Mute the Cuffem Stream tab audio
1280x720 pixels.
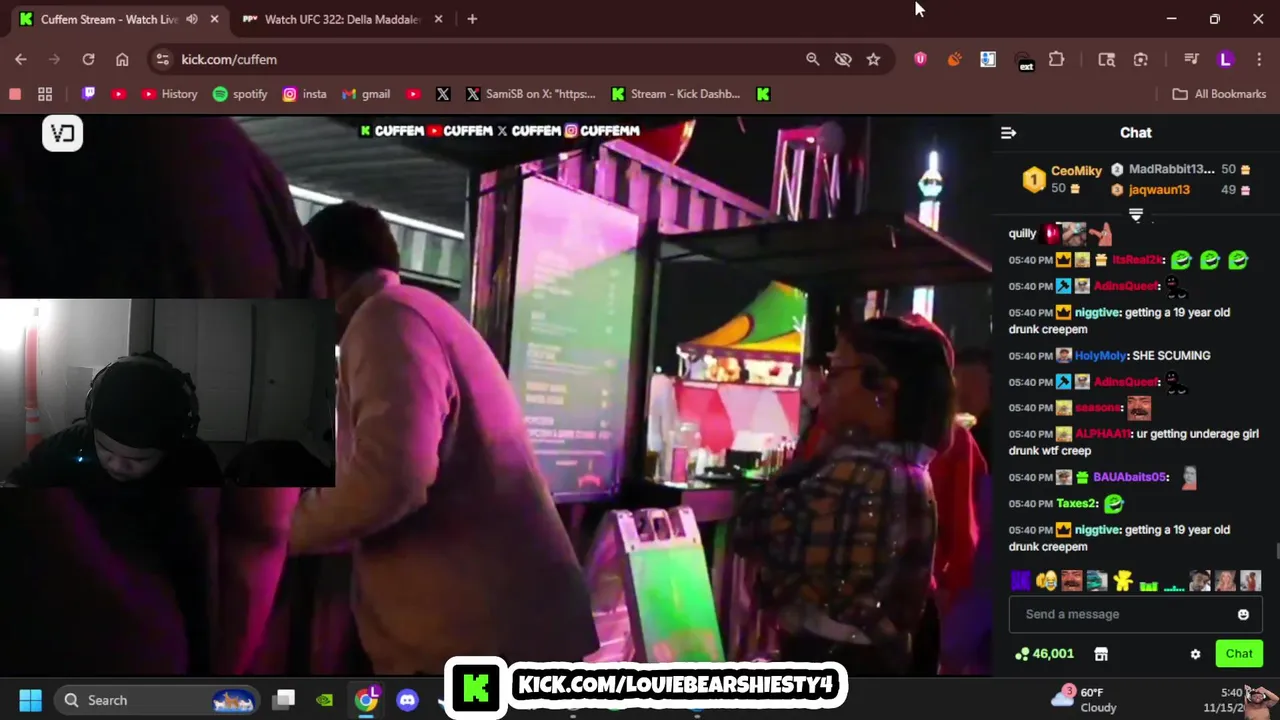(192, 19)
